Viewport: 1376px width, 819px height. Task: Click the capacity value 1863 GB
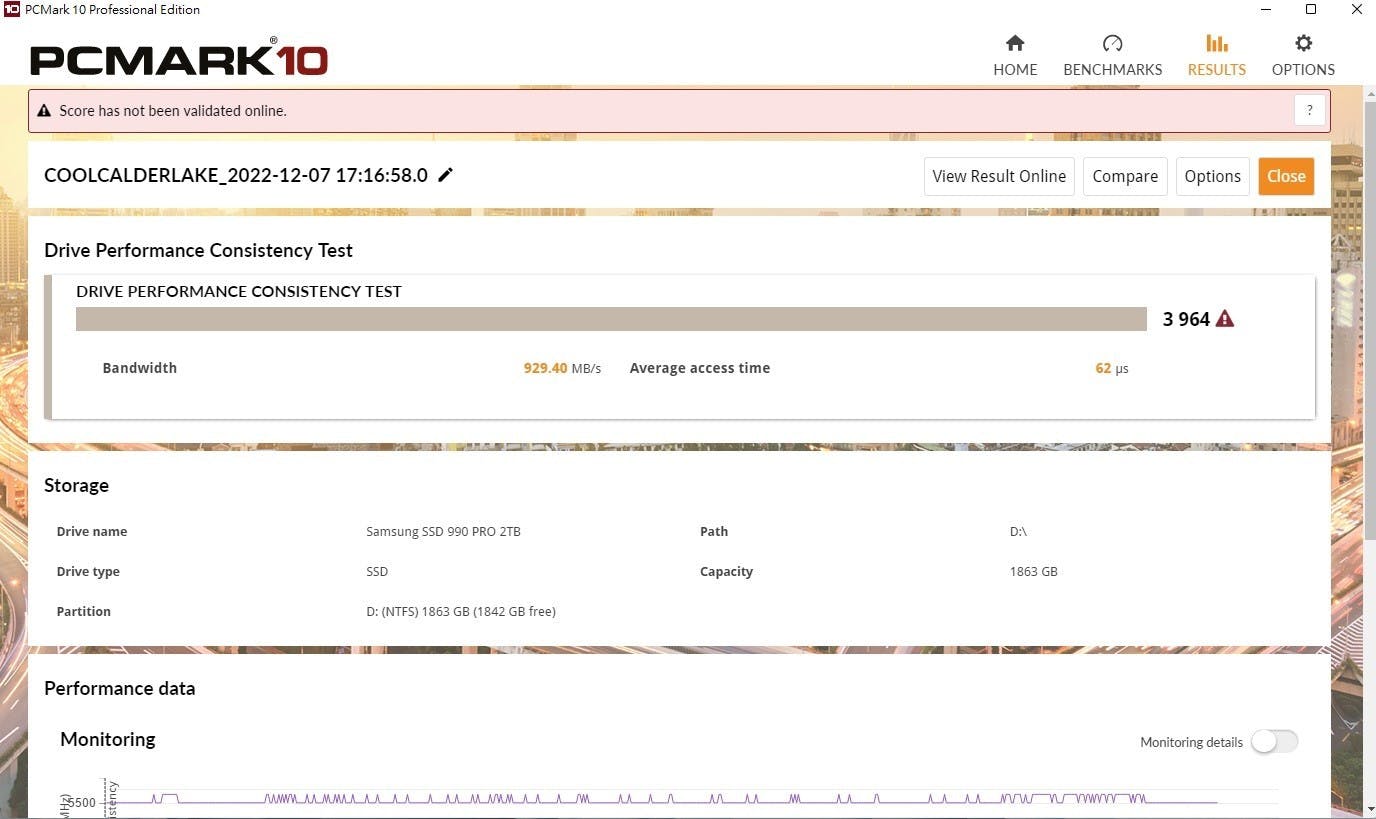[1034, 571]
